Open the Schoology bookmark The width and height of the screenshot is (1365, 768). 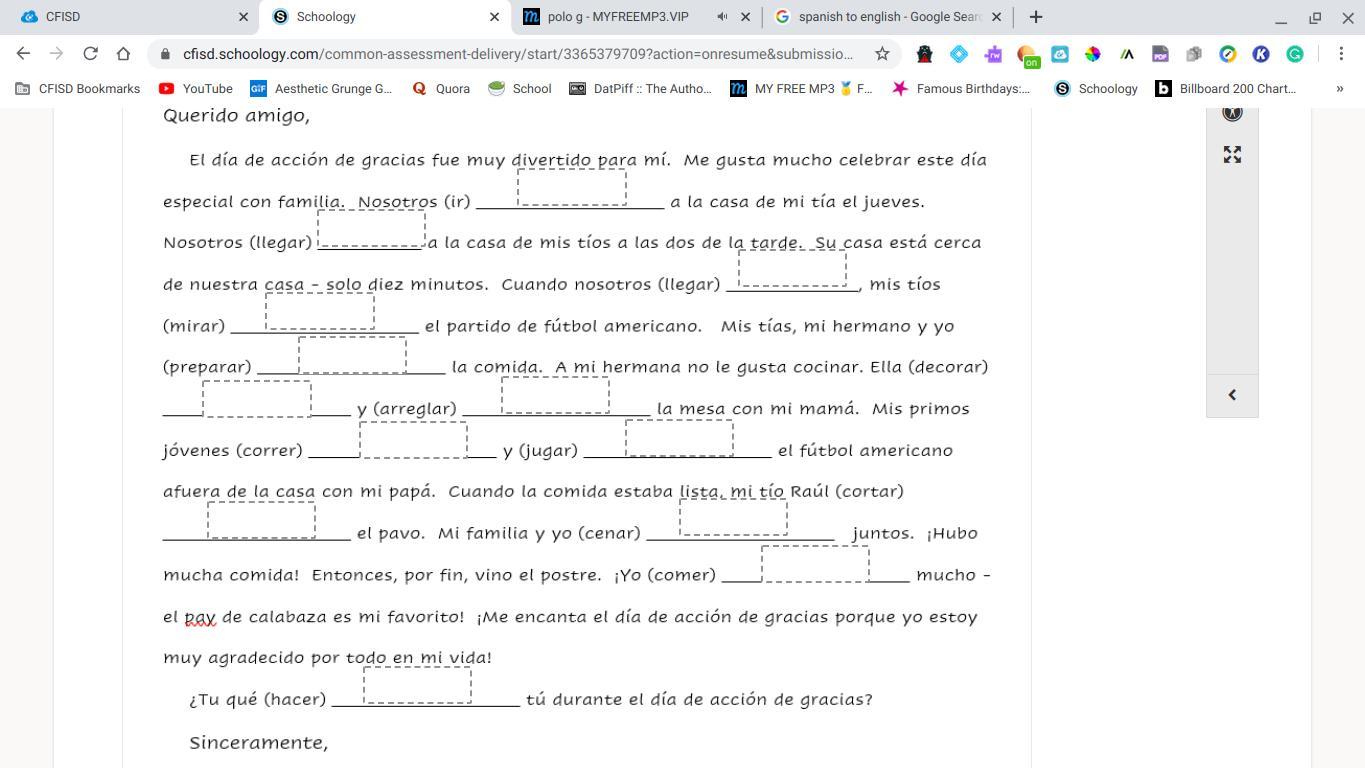tap(1097, 89)
